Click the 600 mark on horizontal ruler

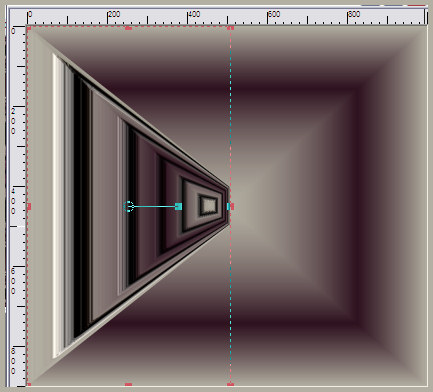click(x=274, y=14)
